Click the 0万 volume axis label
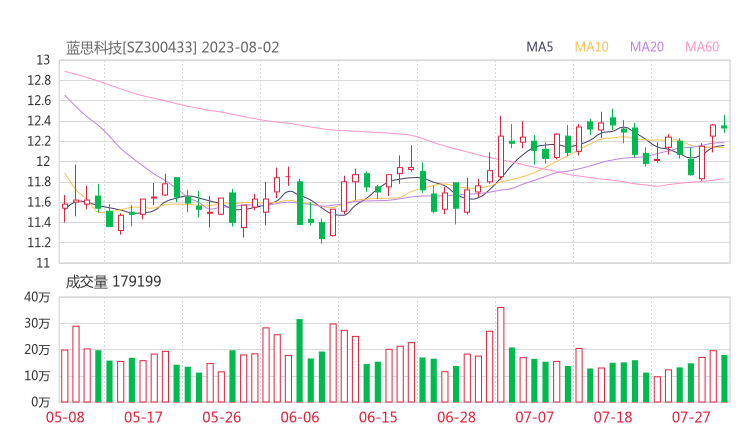 click(x=41, y=402)
